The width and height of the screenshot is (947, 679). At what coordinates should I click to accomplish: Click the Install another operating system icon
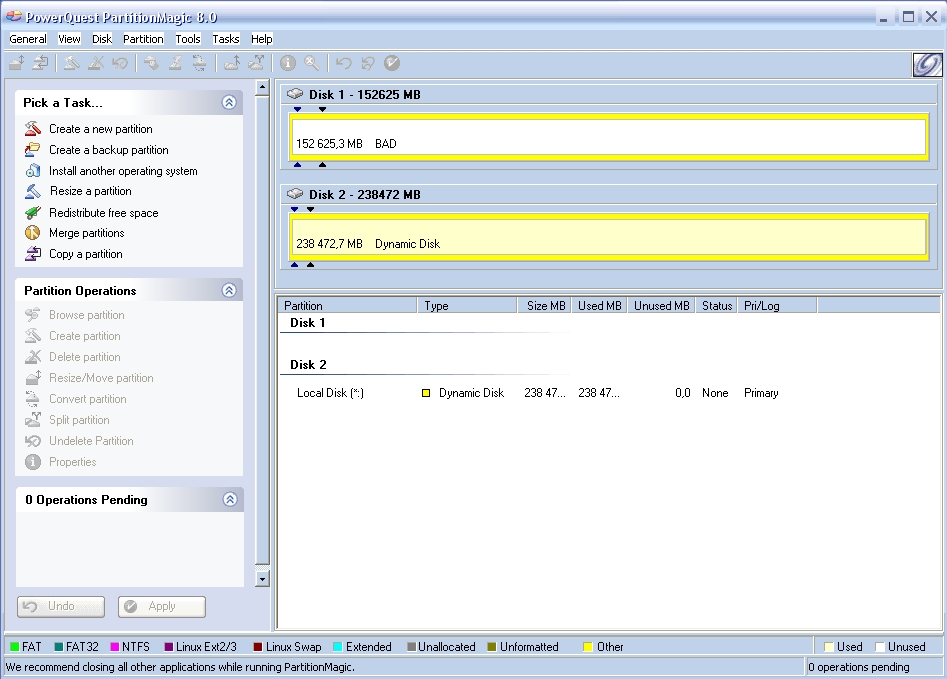pyautogui.click(x=33, y=171)
